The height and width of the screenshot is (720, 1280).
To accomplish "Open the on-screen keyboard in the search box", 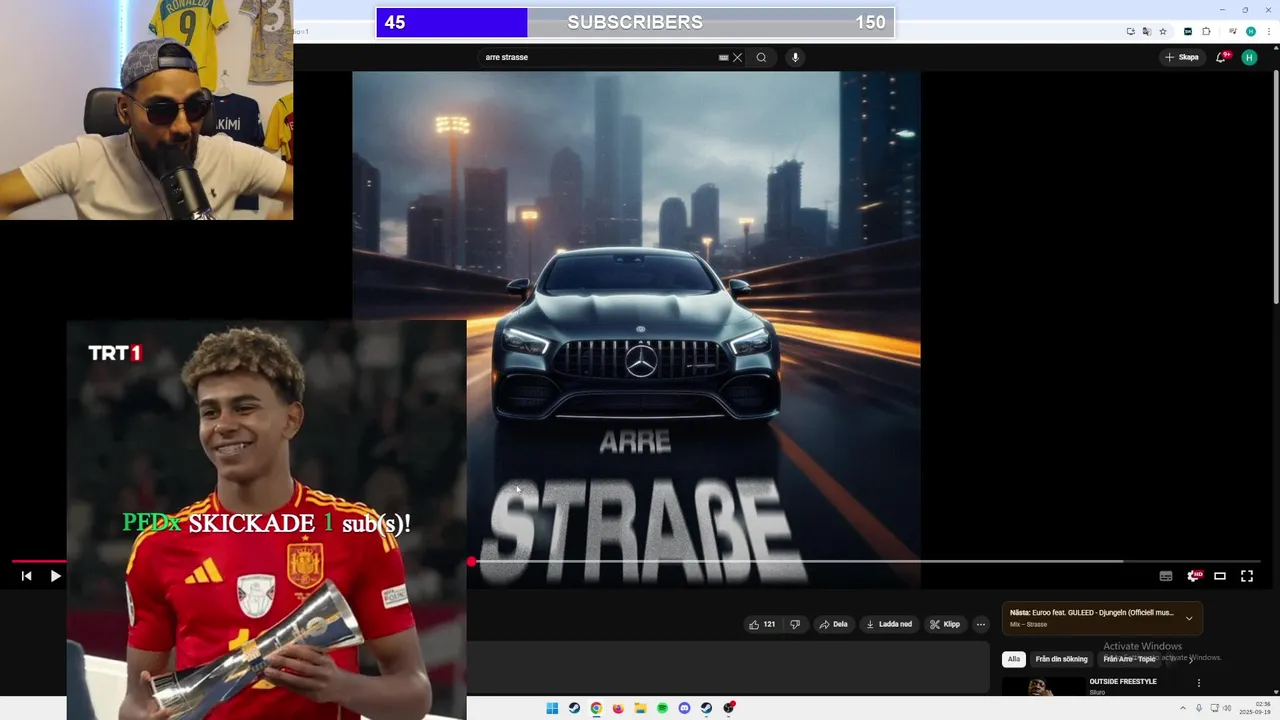I will pyautogui.click(x=723, y=57).
